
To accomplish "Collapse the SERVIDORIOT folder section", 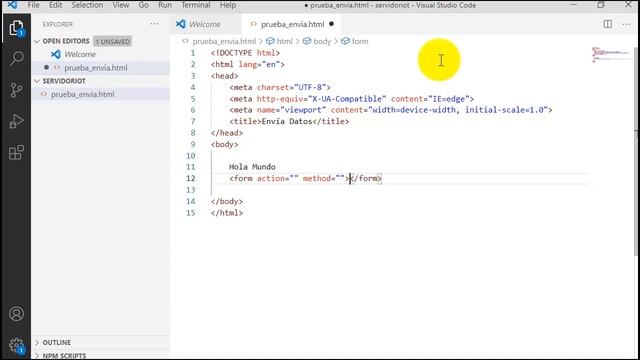I will [37, 81].
